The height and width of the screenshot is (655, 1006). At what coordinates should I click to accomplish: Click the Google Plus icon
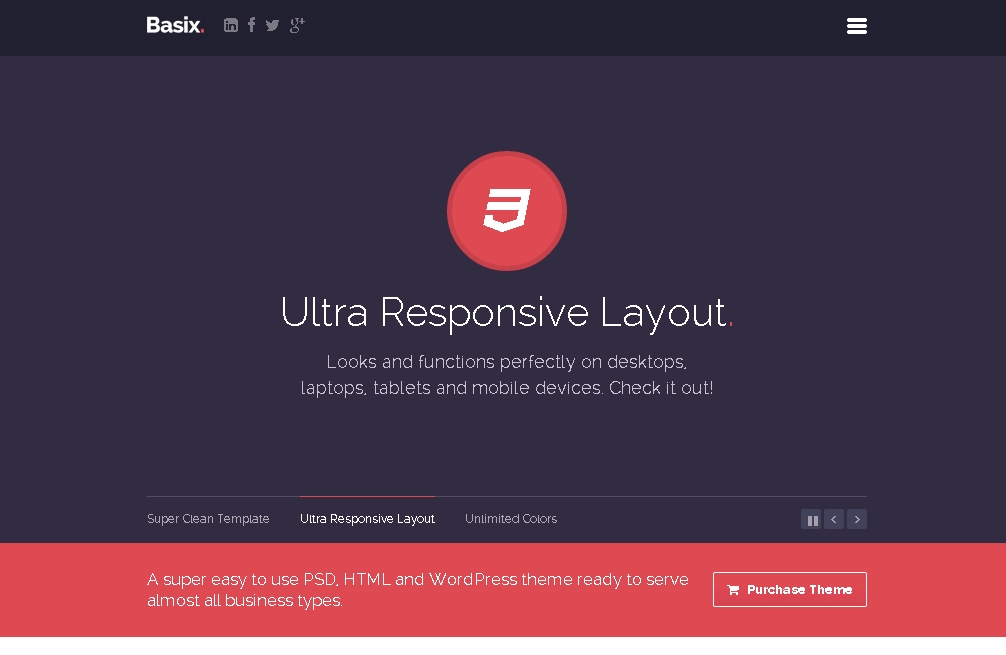297,25
